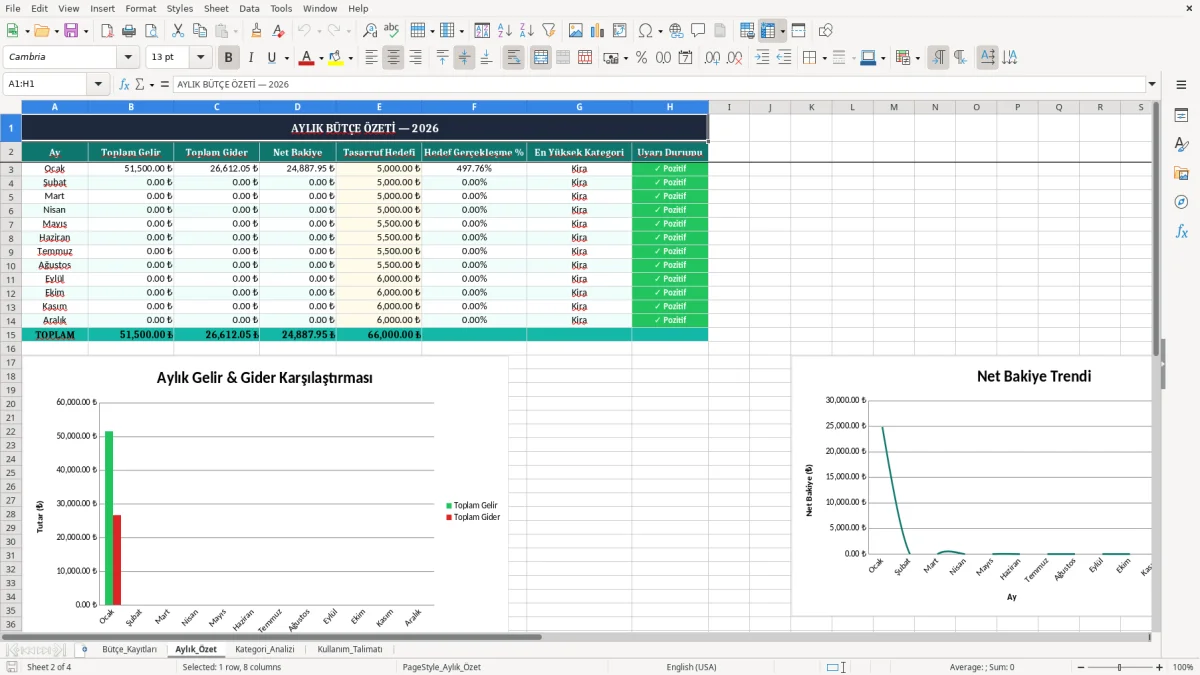Click the Copy icon
1200x675 pixels.
[200, 31]
